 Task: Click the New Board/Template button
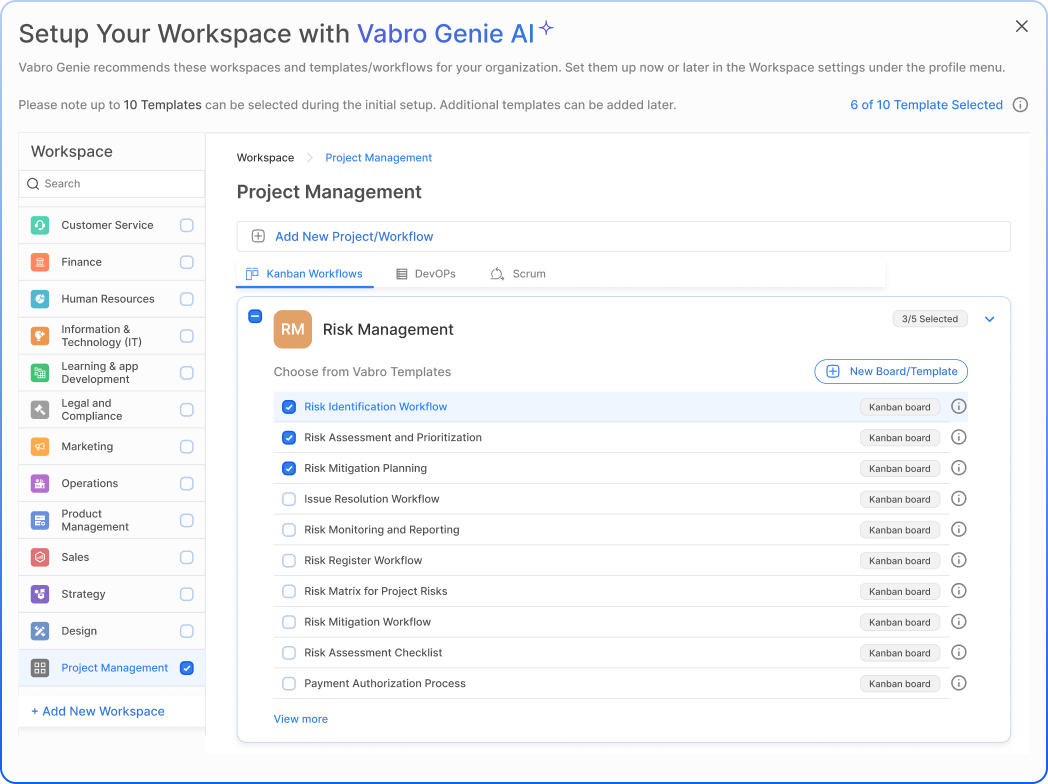[x=891, y=371]
